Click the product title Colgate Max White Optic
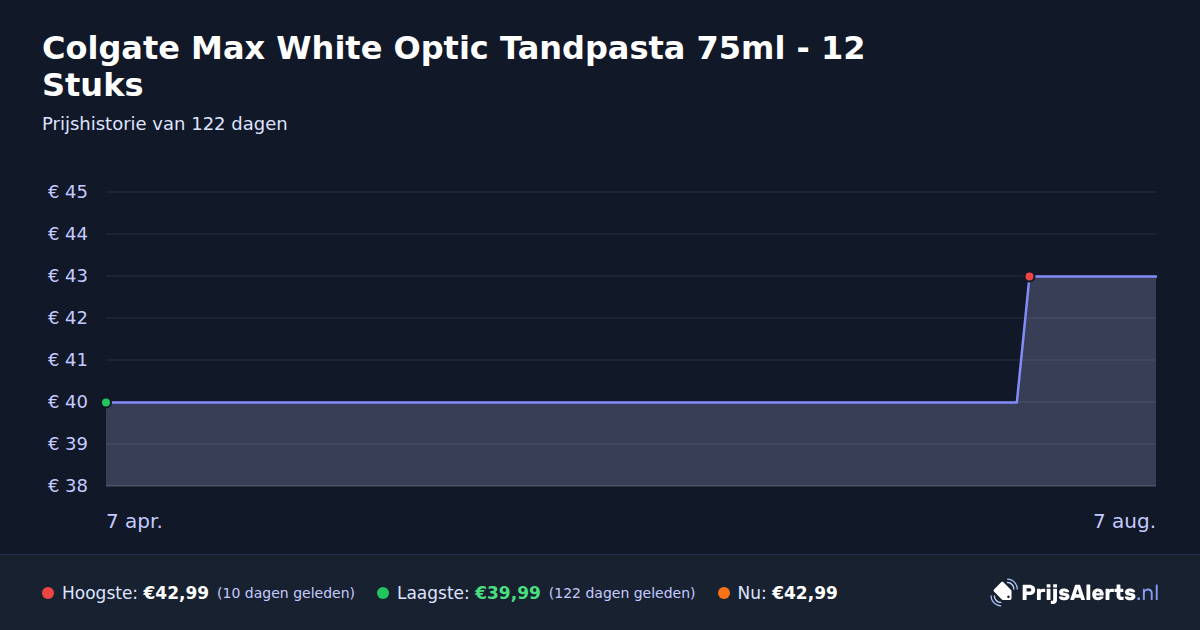The height and width of the screenshot is (630, 1200). click(453, 66)
